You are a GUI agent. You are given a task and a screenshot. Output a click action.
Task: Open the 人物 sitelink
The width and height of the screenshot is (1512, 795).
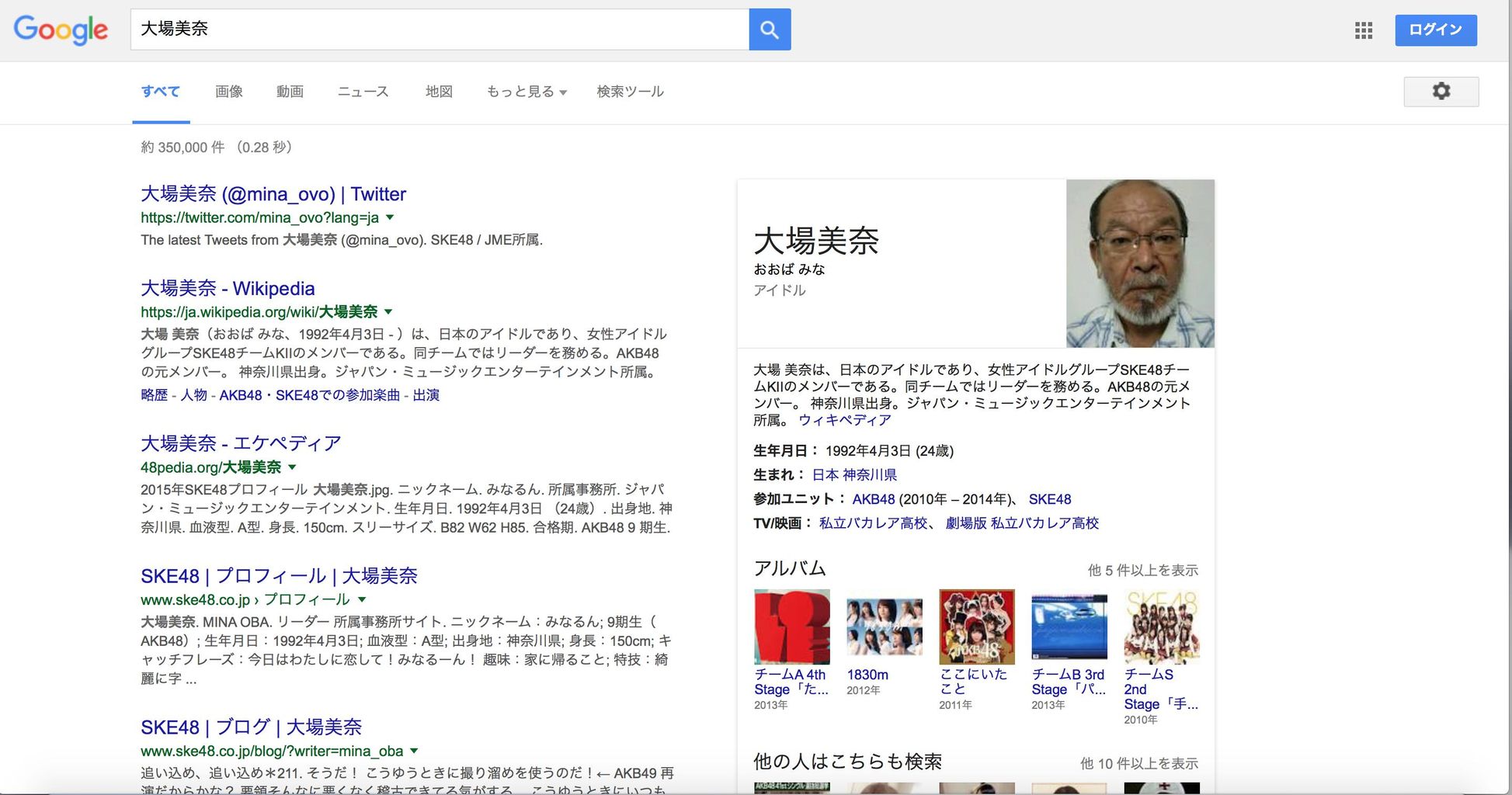coord(193,395)
